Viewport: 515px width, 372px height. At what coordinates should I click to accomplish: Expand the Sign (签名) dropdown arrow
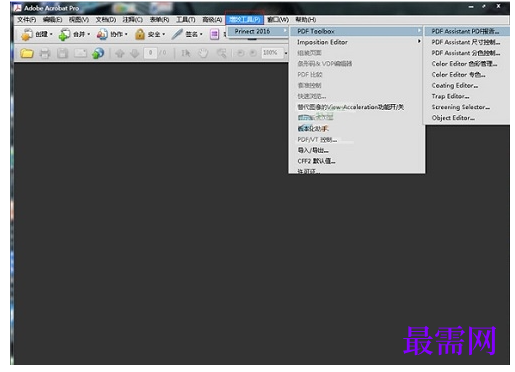tap(201, 34)
